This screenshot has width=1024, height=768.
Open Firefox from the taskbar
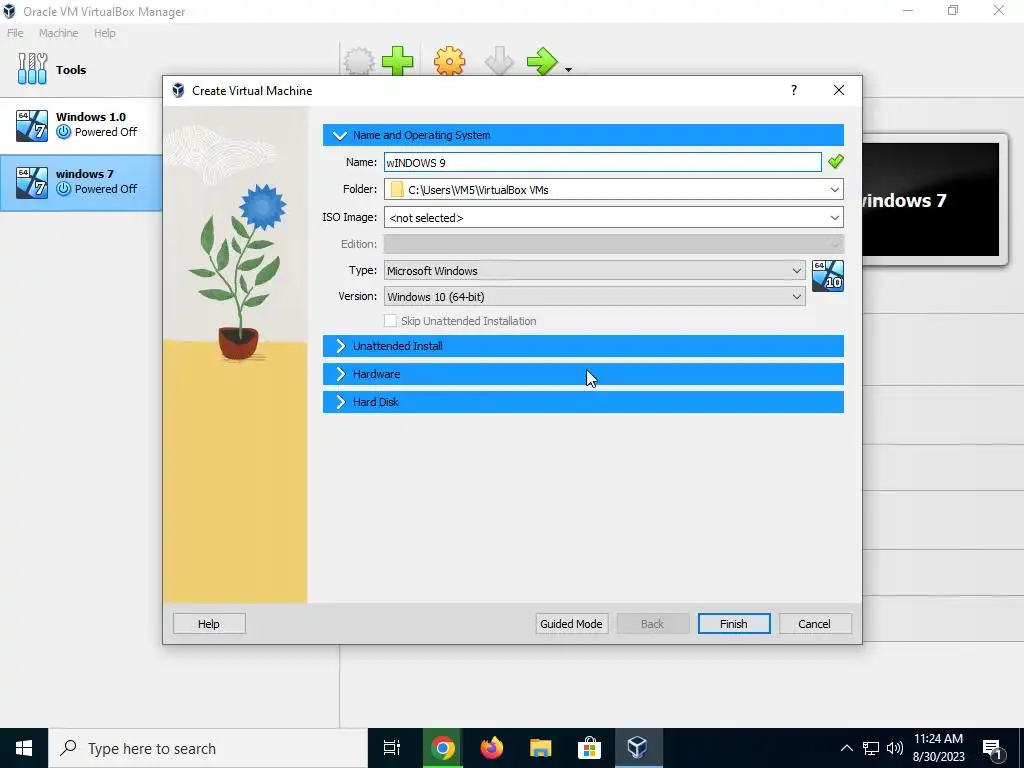coord(492,748)
